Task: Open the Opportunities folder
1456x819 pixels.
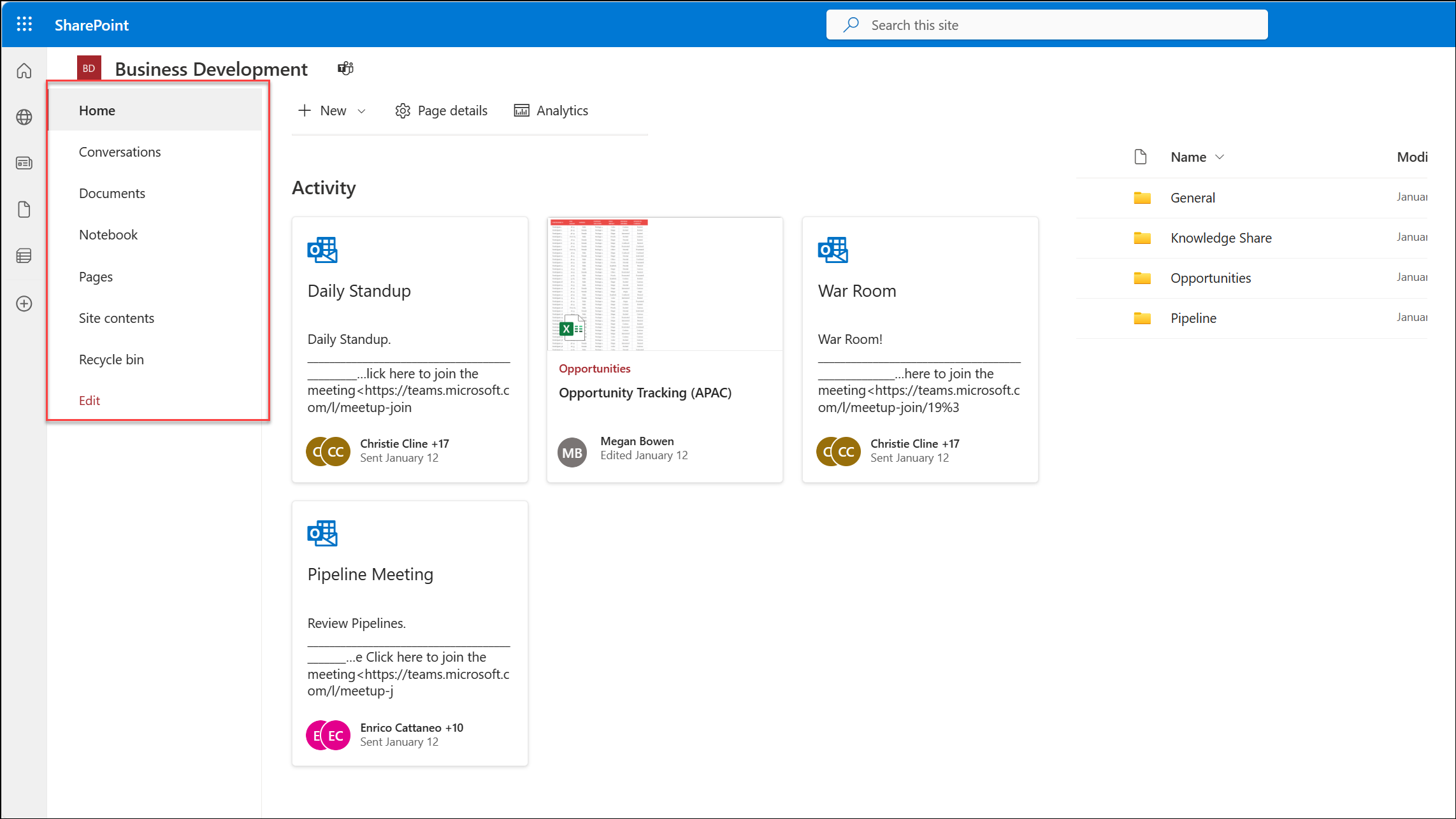Action: (1210, 278)
